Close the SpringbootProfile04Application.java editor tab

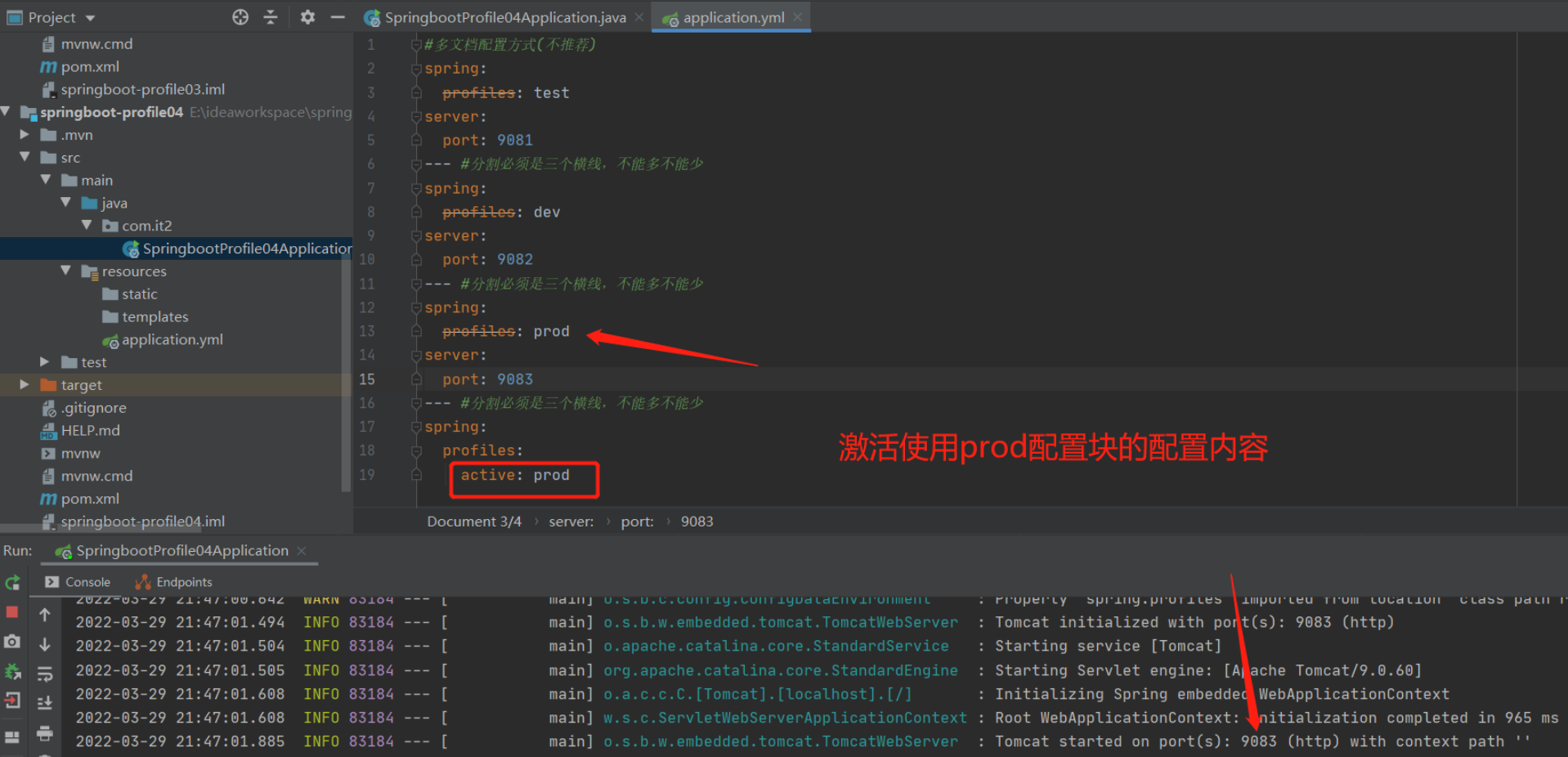point(639,17)
